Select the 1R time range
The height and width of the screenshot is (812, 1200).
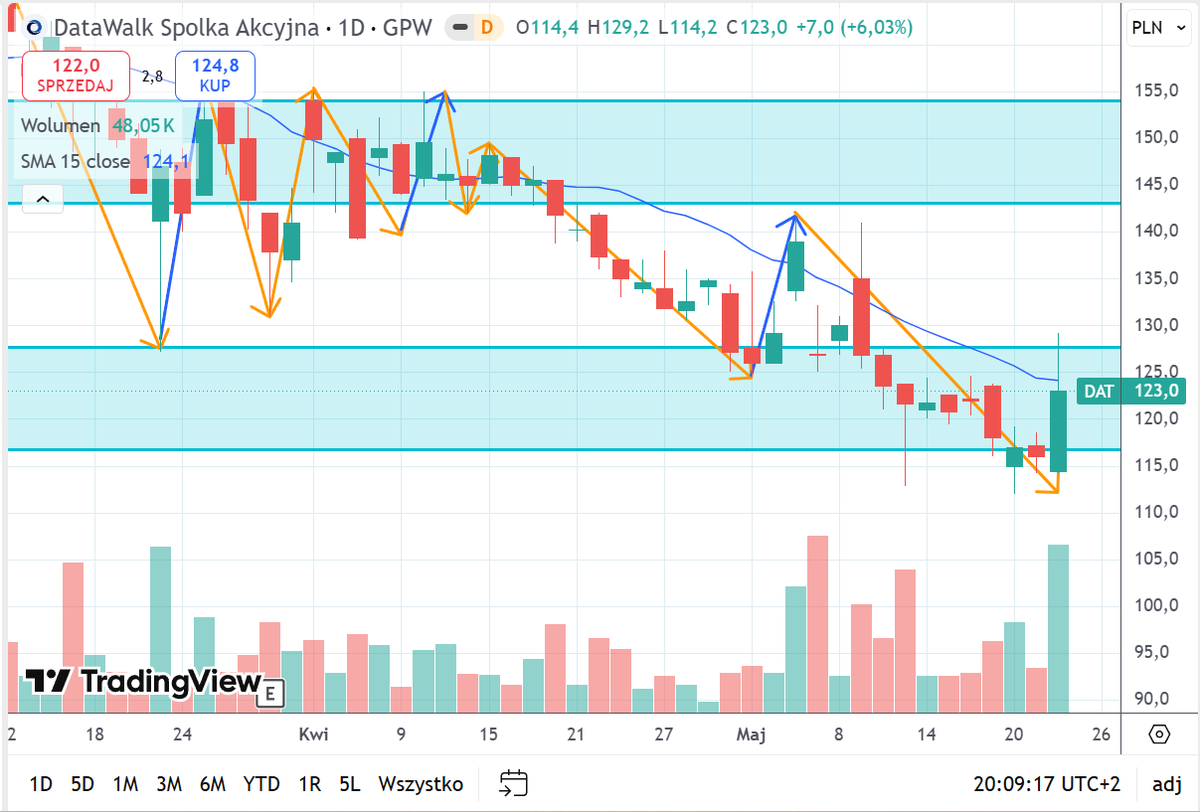[x=309, y=783]
